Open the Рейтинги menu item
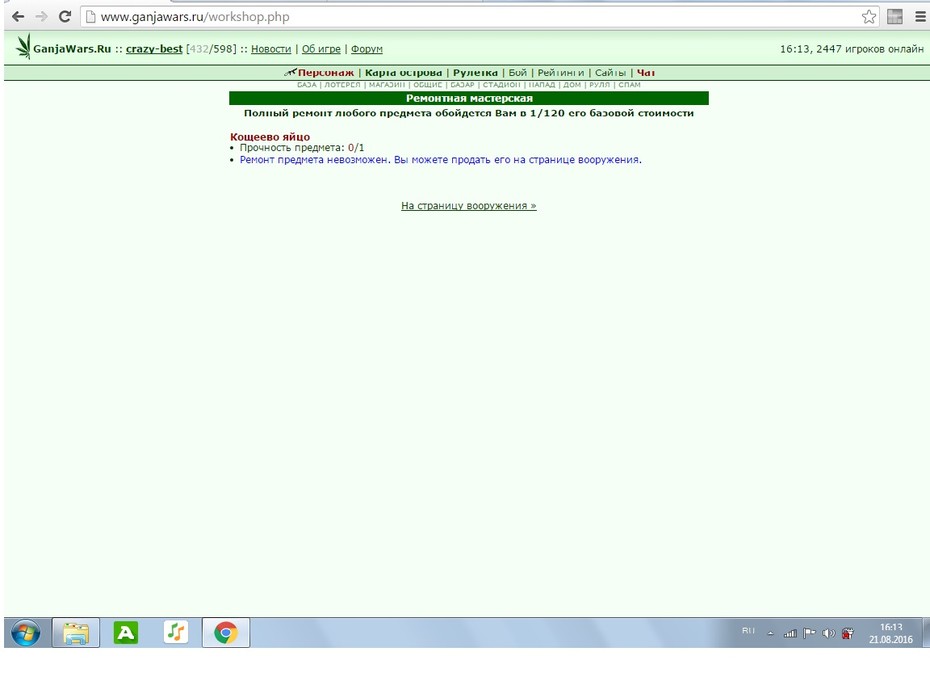 [560, 72]
